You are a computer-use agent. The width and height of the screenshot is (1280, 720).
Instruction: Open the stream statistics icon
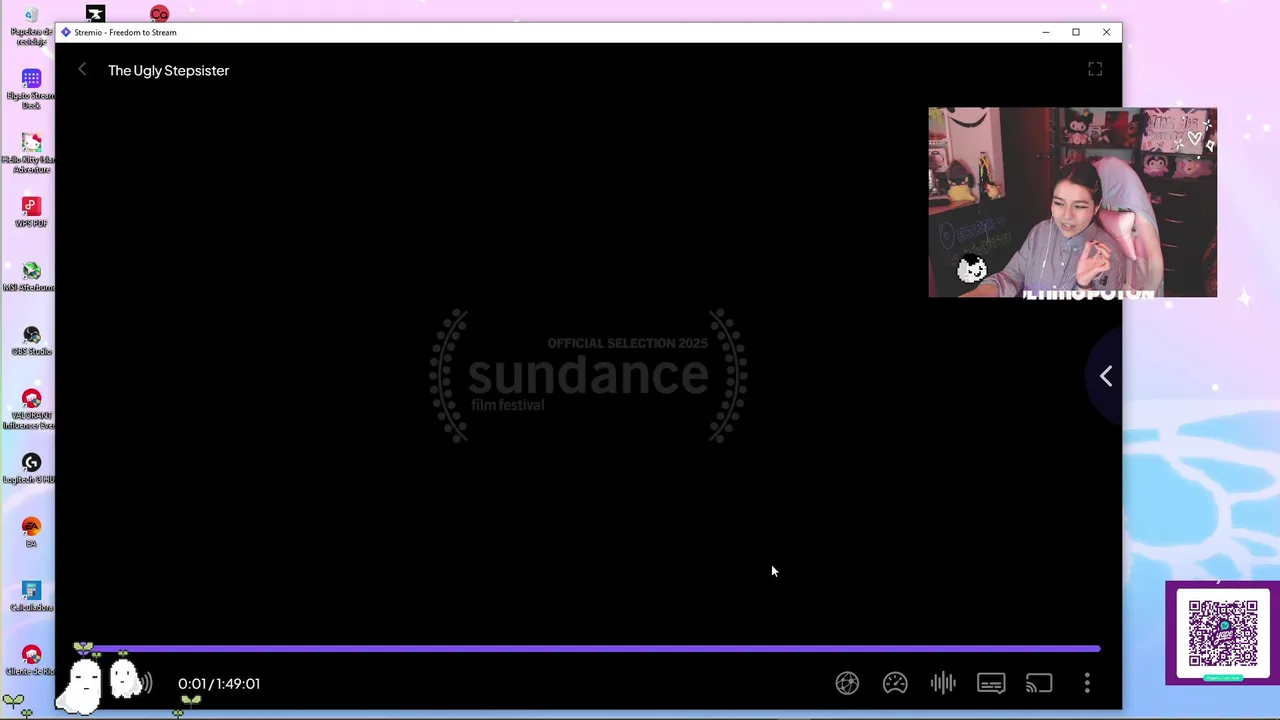click(847, 683)
